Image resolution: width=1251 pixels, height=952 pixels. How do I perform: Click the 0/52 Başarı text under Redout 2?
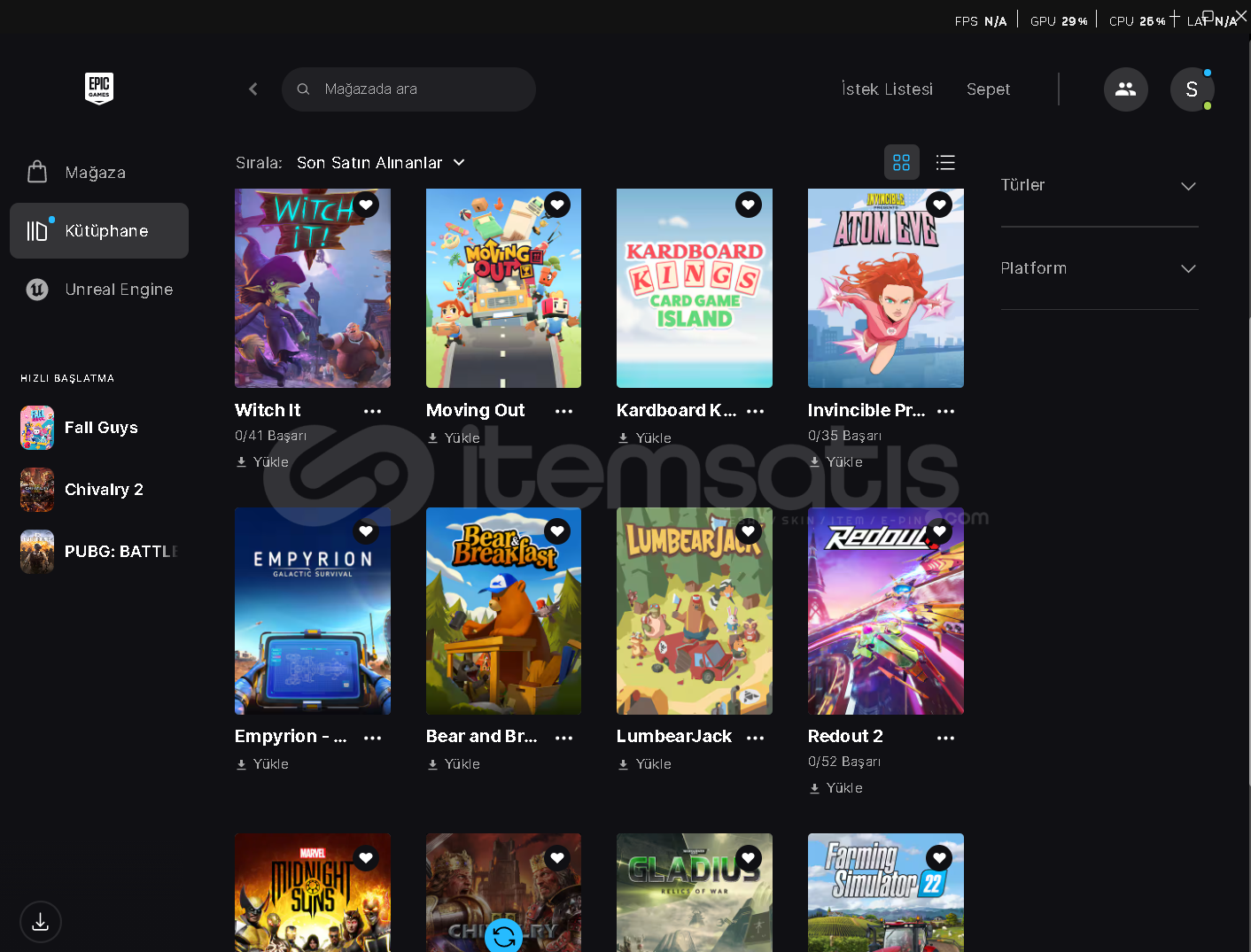[844, 762]
